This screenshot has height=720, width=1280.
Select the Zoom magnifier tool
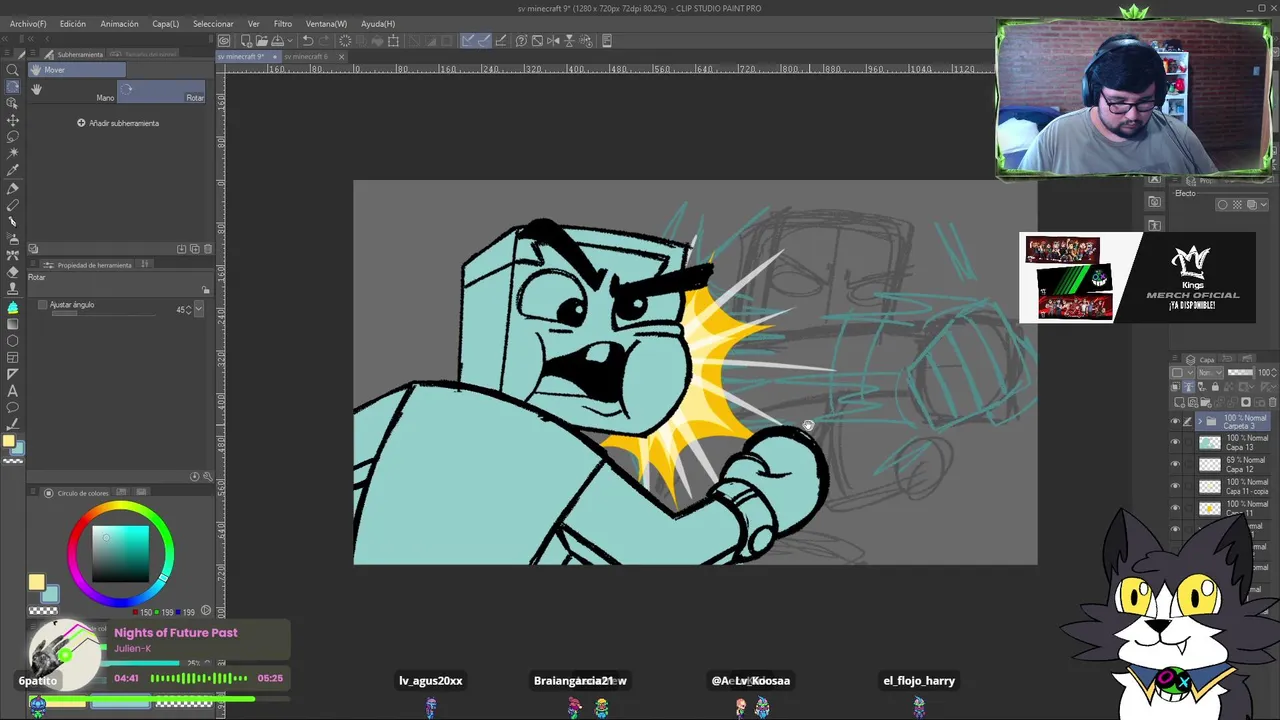click(x=13, y=70)
